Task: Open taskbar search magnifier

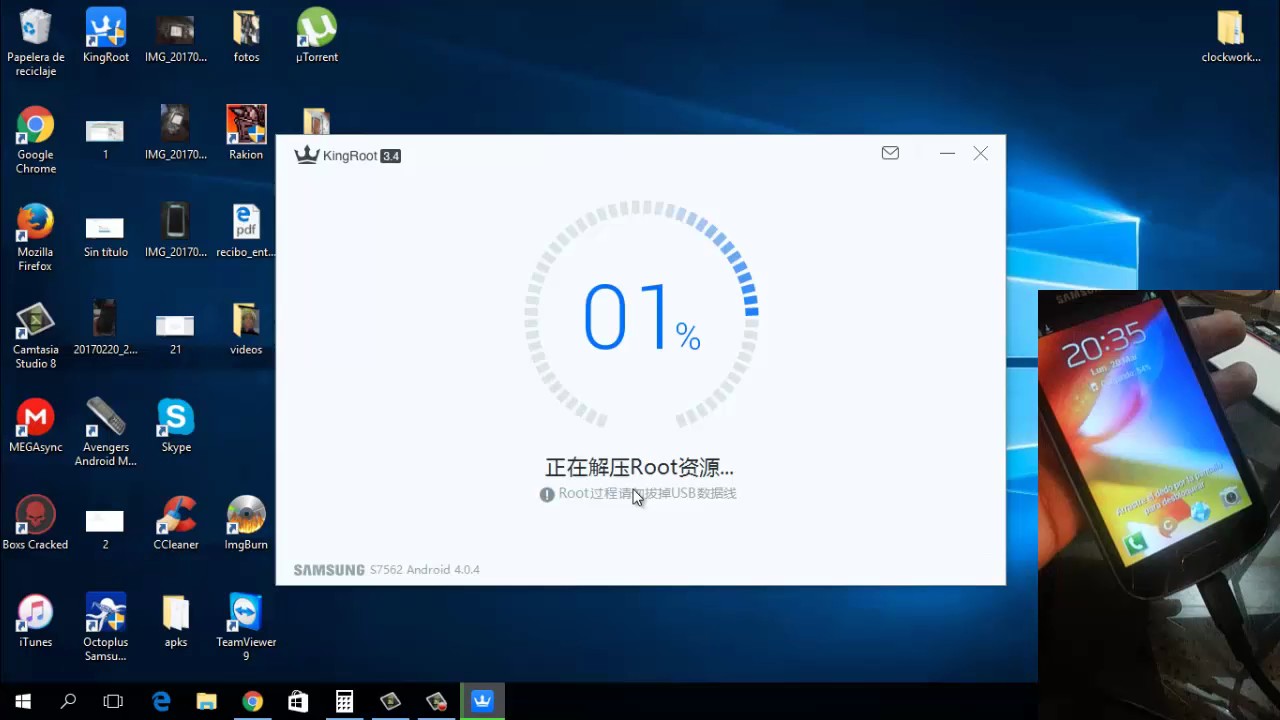Action: (x=68, y=702)
